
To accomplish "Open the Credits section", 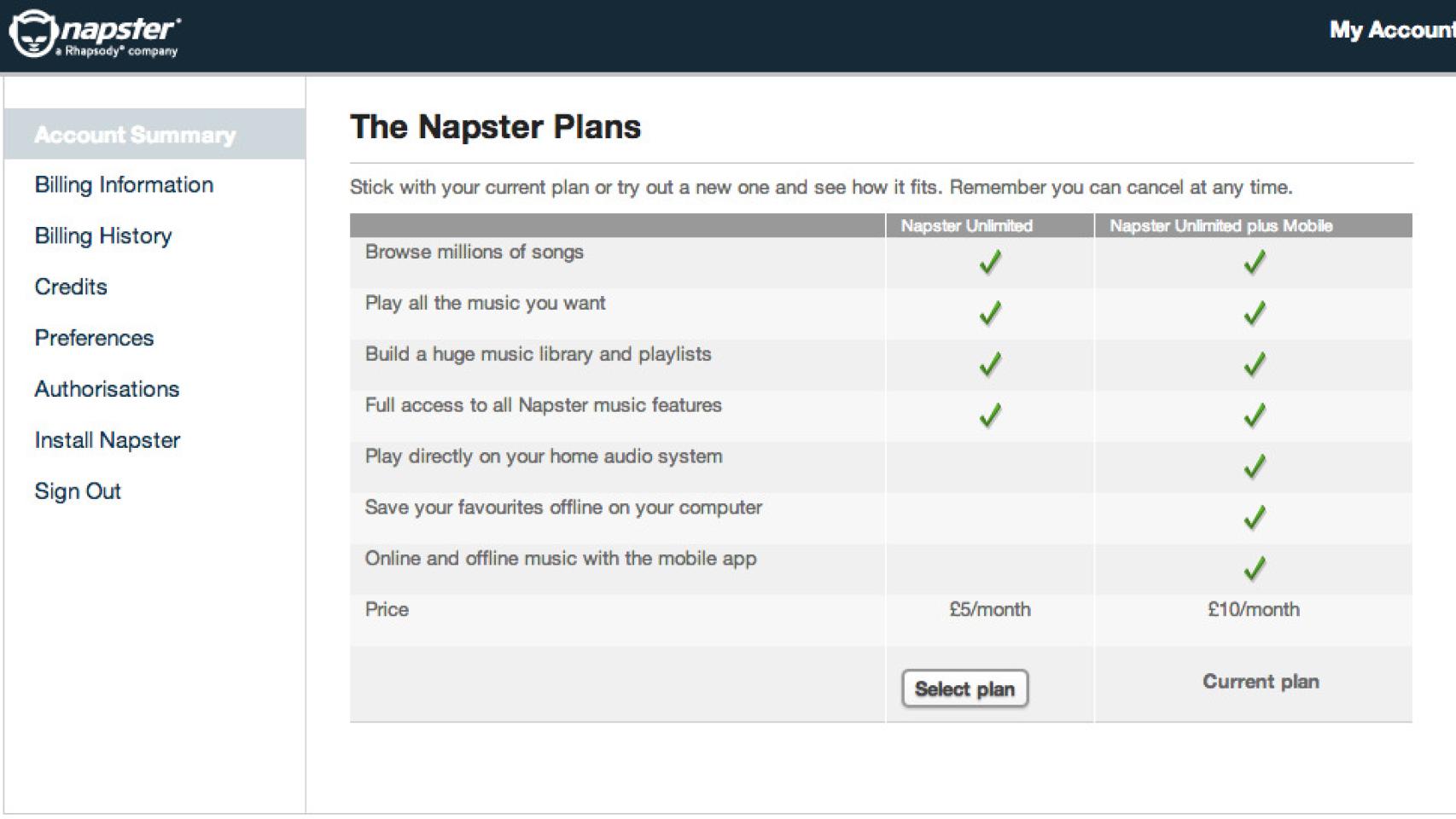I will [x=71, y=288].
